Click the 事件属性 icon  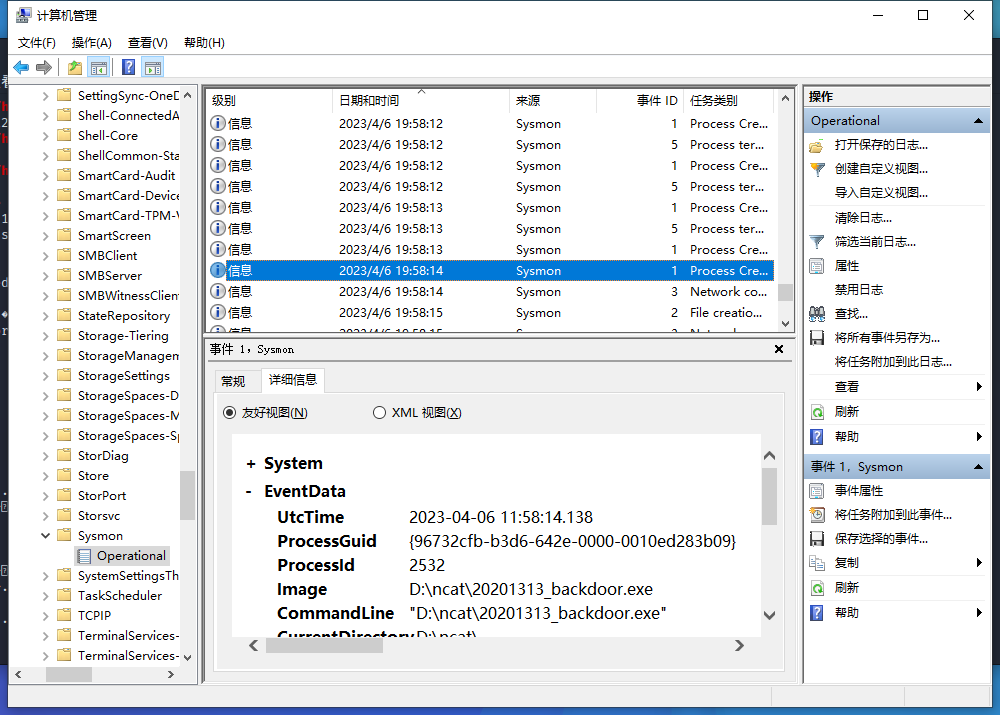[817, 491]
